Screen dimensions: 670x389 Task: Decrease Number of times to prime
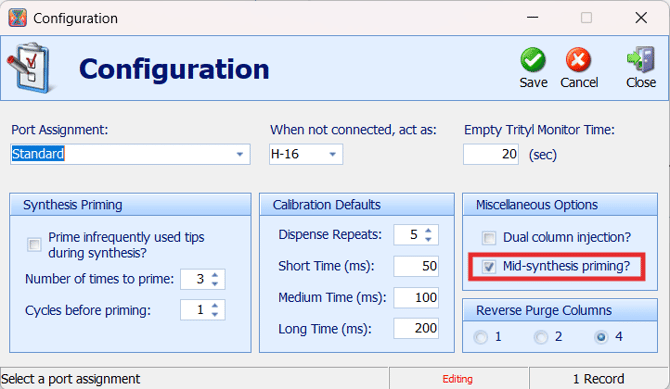[215, 284]
